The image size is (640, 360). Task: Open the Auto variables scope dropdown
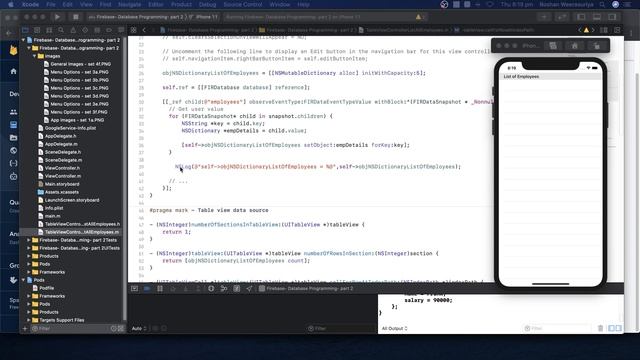[x=139, y=328]
